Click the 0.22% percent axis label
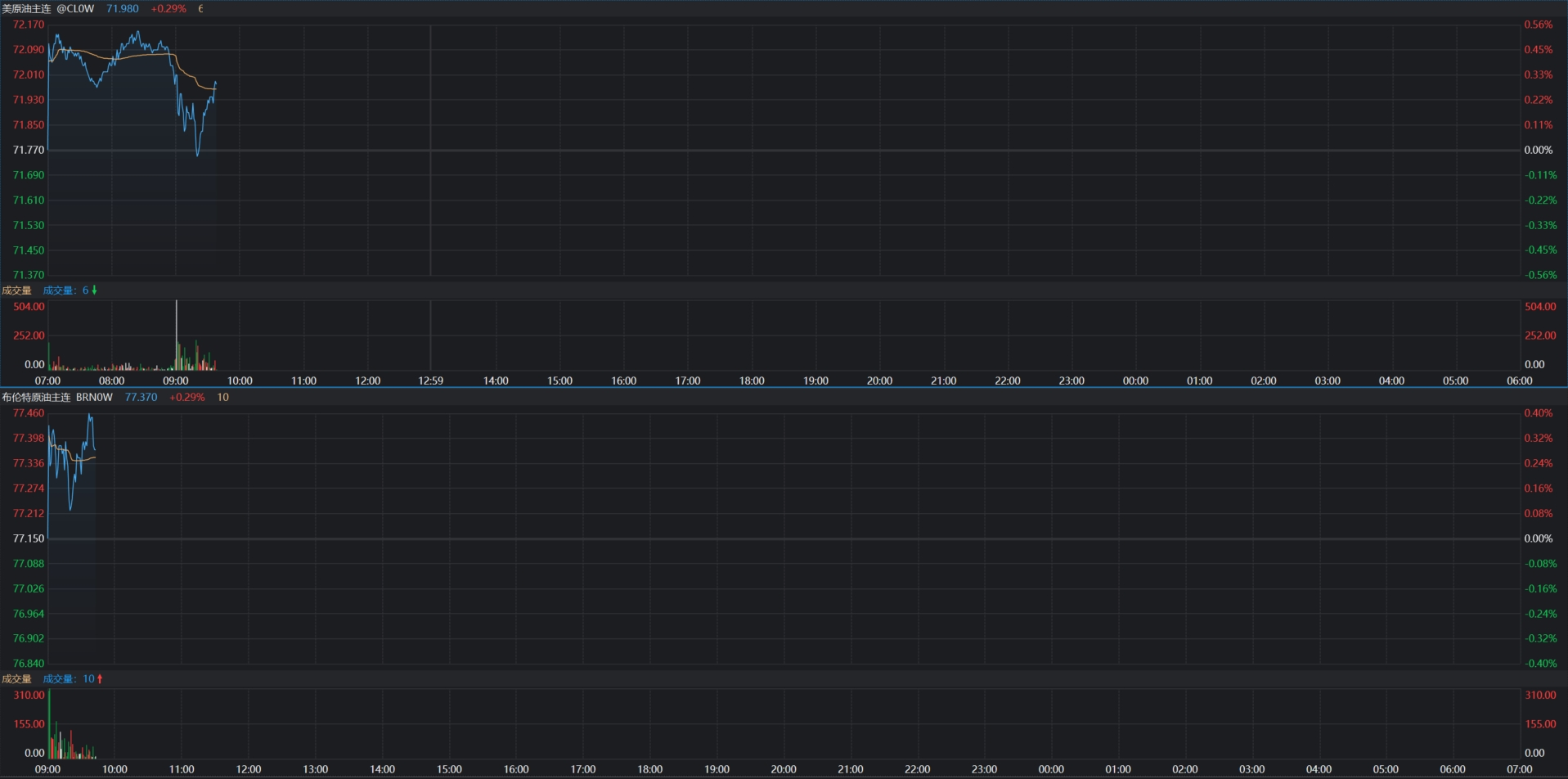Viewport: 1568px width, 779px height. [1538, 100]
